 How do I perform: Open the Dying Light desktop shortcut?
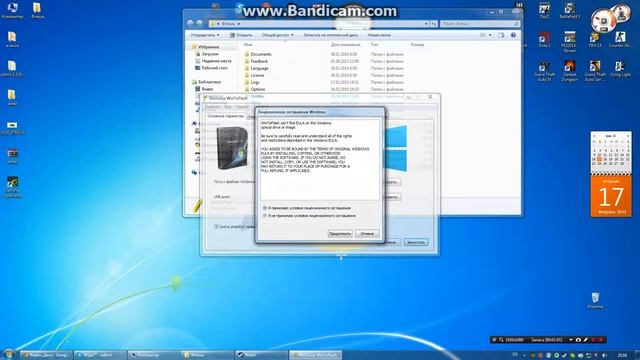620,69
